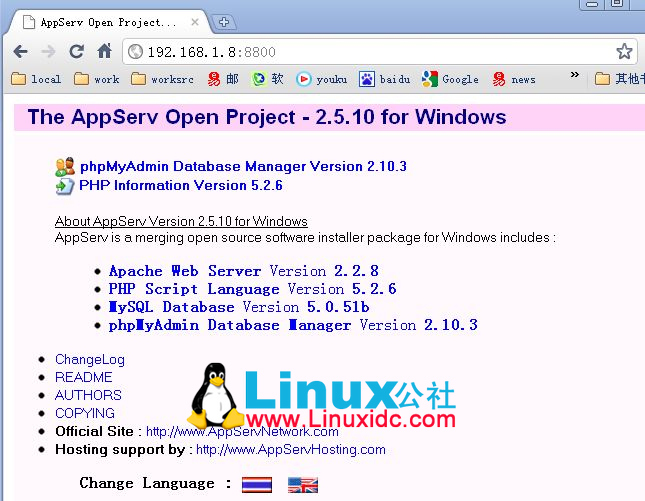Open the baidu bookmark
The image size is (645, 501).
385,79
